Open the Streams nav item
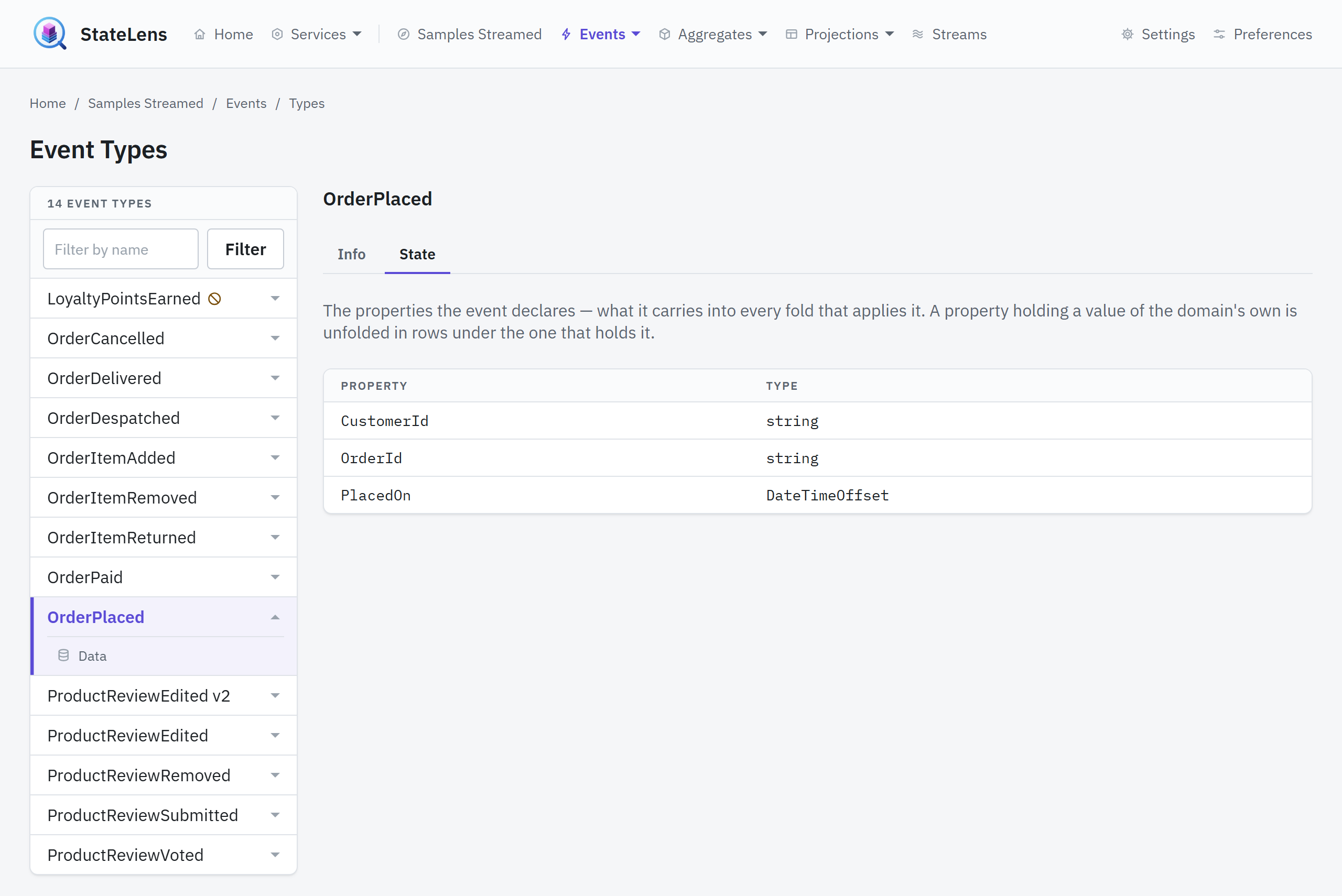This screenshot has height=896, width=1342. [949, 34]
